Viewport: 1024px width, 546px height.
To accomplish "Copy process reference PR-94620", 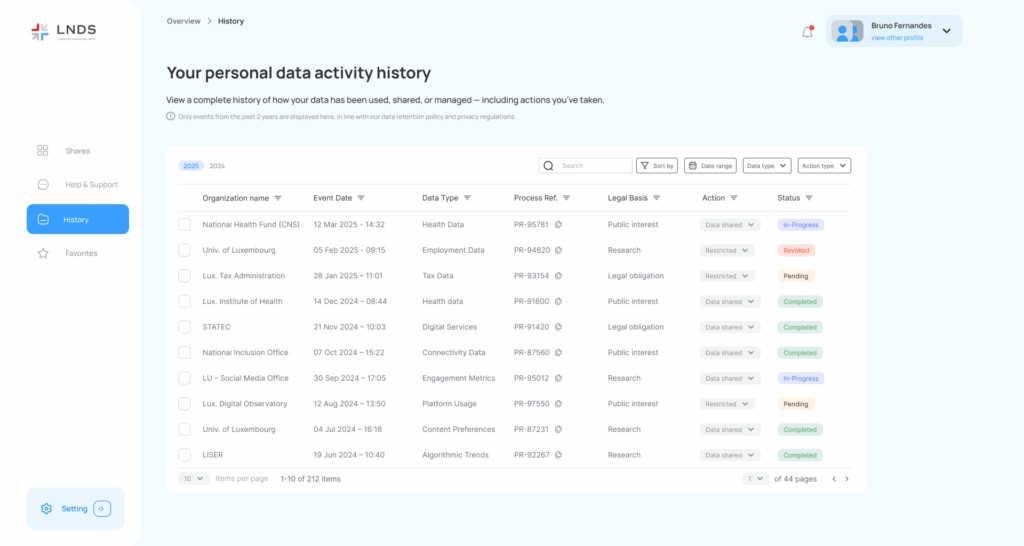I will click(558, 250).
